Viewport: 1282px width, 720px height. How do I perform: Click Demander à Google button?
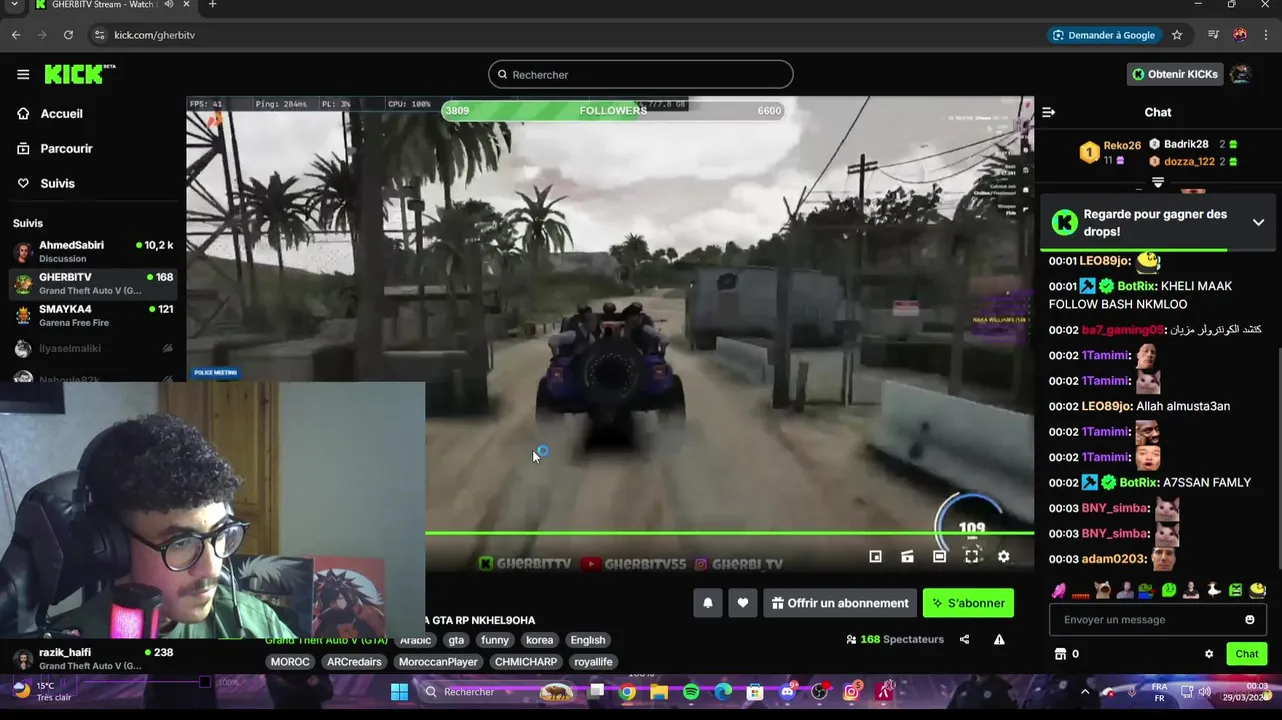pyautogui.click(x=1103, y=35)
